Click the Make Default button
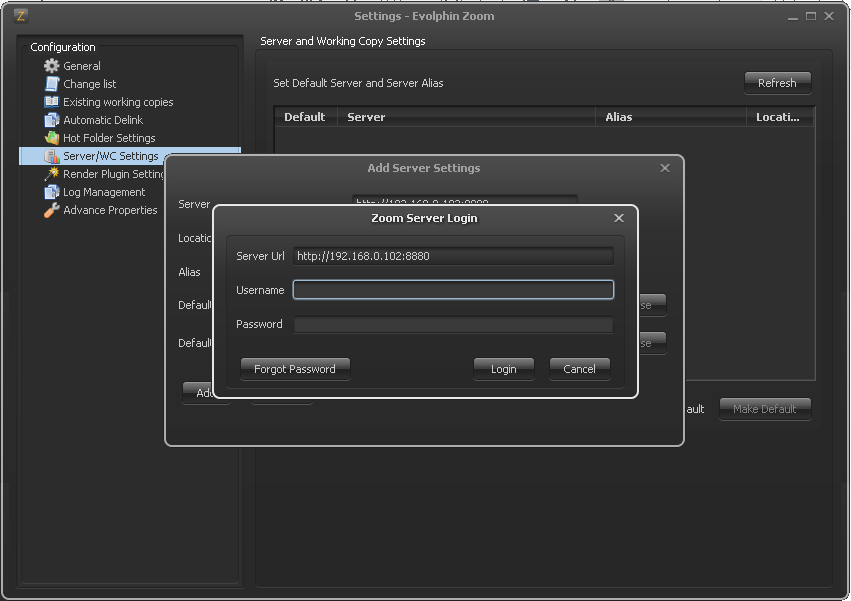851x601 pixels. coord(765,409)
